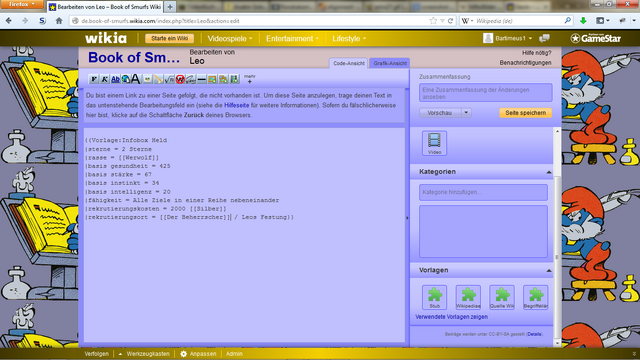Screen dimensions: 640x360
Task: Open Bartimeus1 user account dropdown
Action: 514,38
